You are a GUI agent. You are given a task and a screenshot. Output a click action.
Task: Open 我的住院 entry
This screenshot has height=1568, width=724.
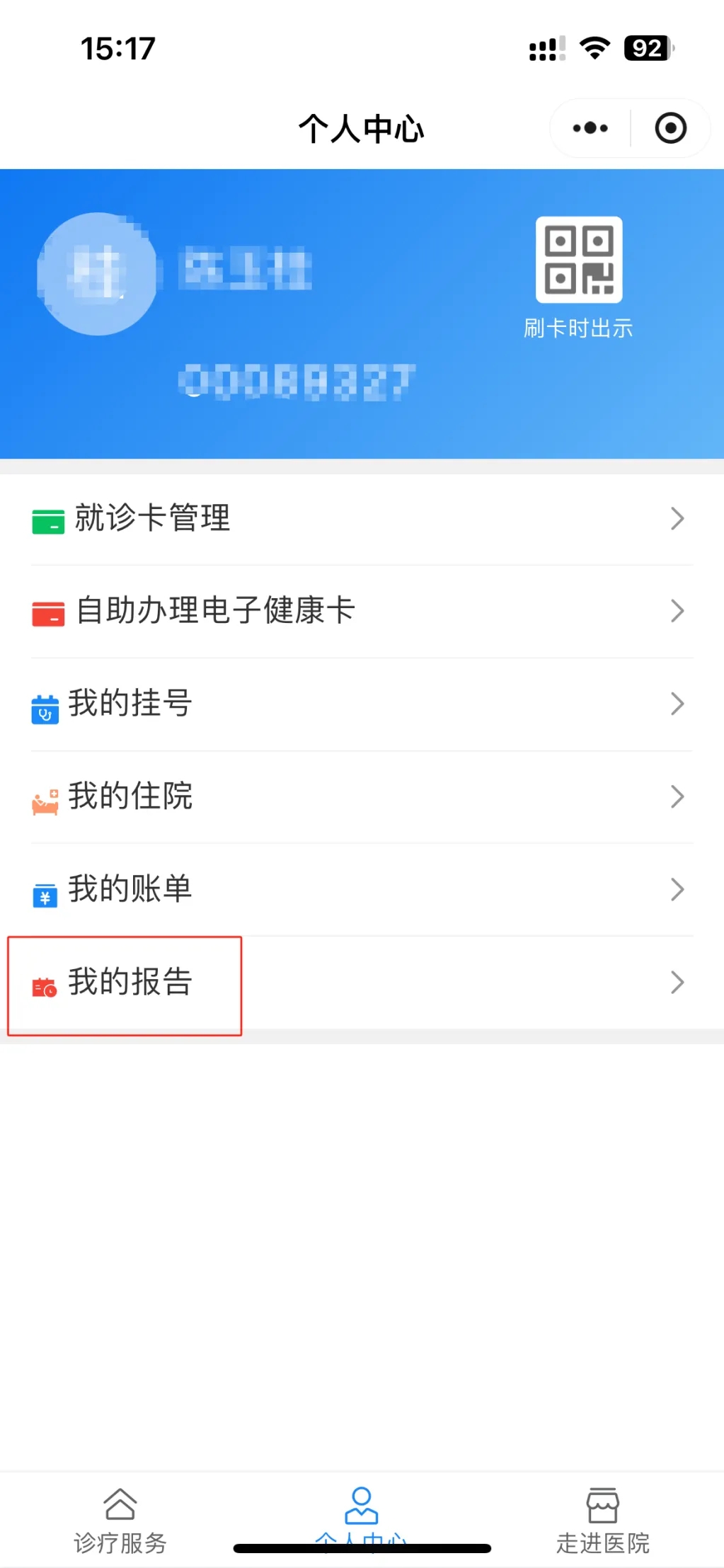click(130, 796)
